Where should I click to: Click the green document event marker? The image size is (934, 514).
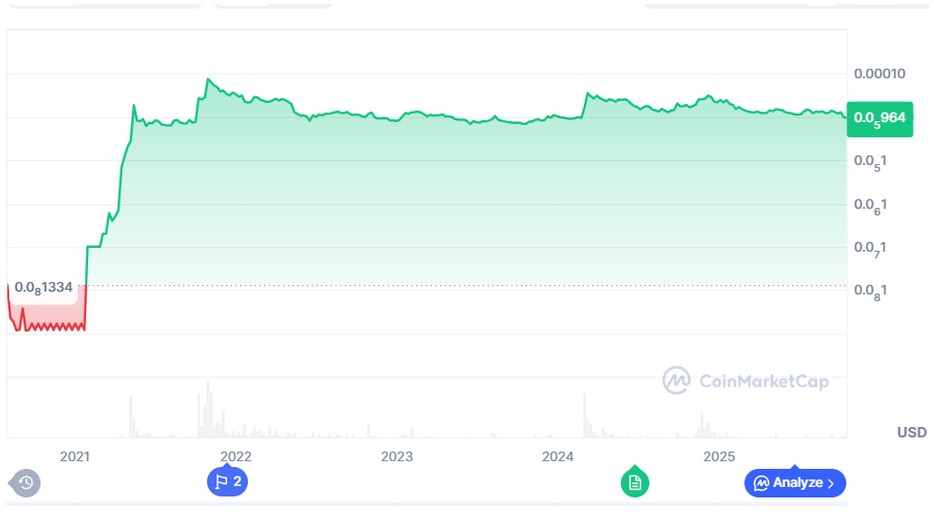pyautogui.click(x=634, y=482)
